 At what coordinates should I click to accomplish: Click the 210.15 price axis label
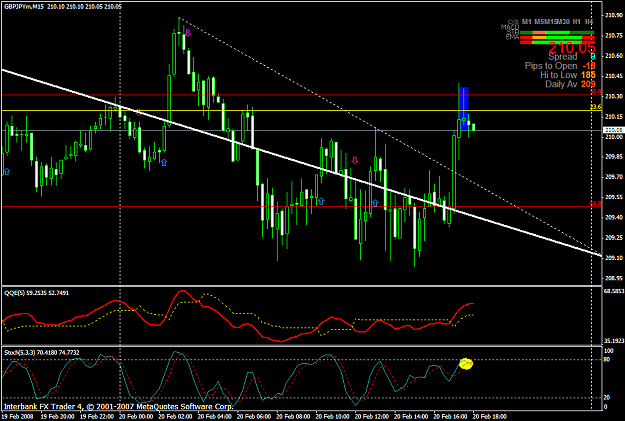pos(613,116)
